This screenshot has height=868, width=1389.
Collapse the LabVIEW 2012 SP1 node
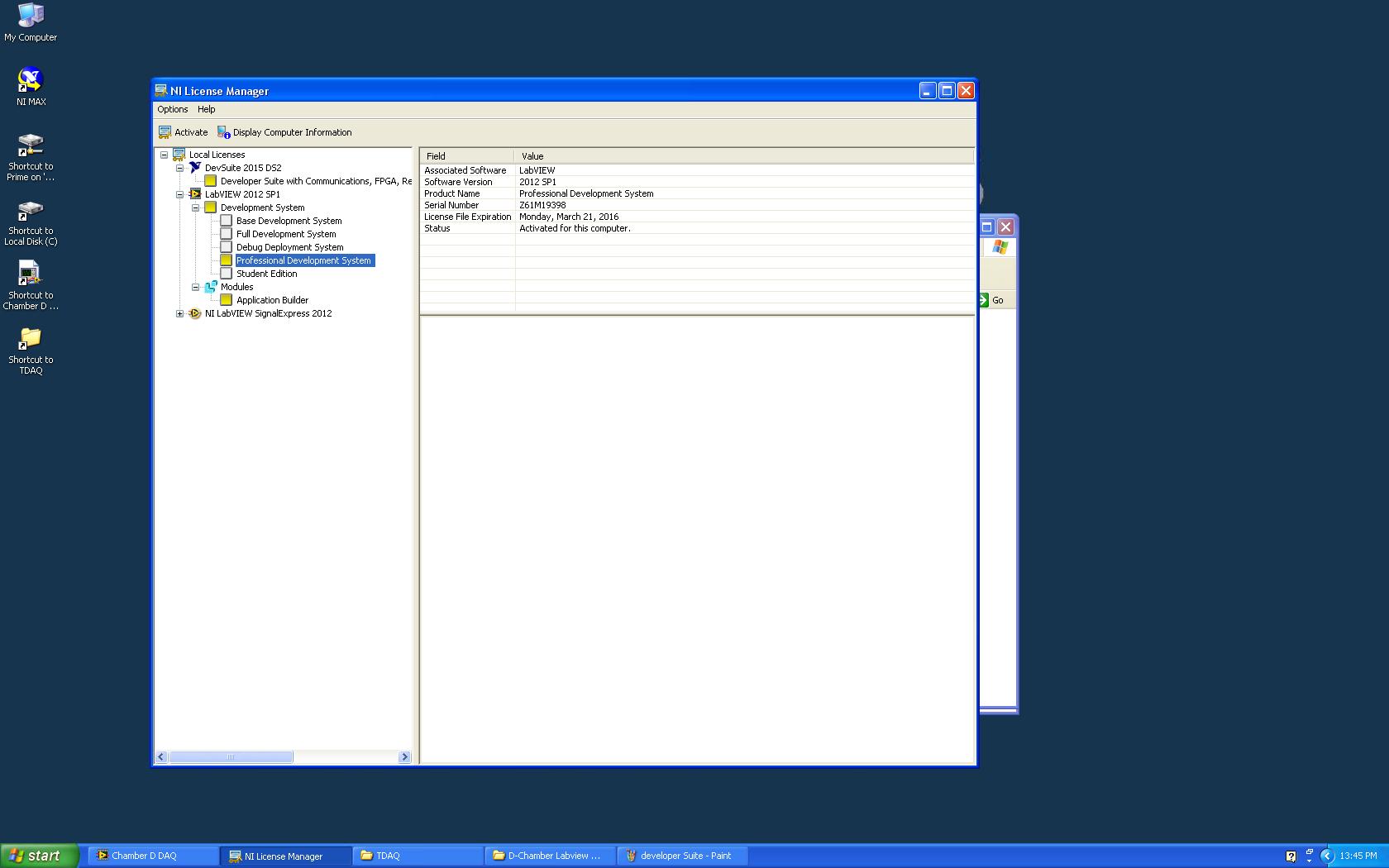[179, 194]
